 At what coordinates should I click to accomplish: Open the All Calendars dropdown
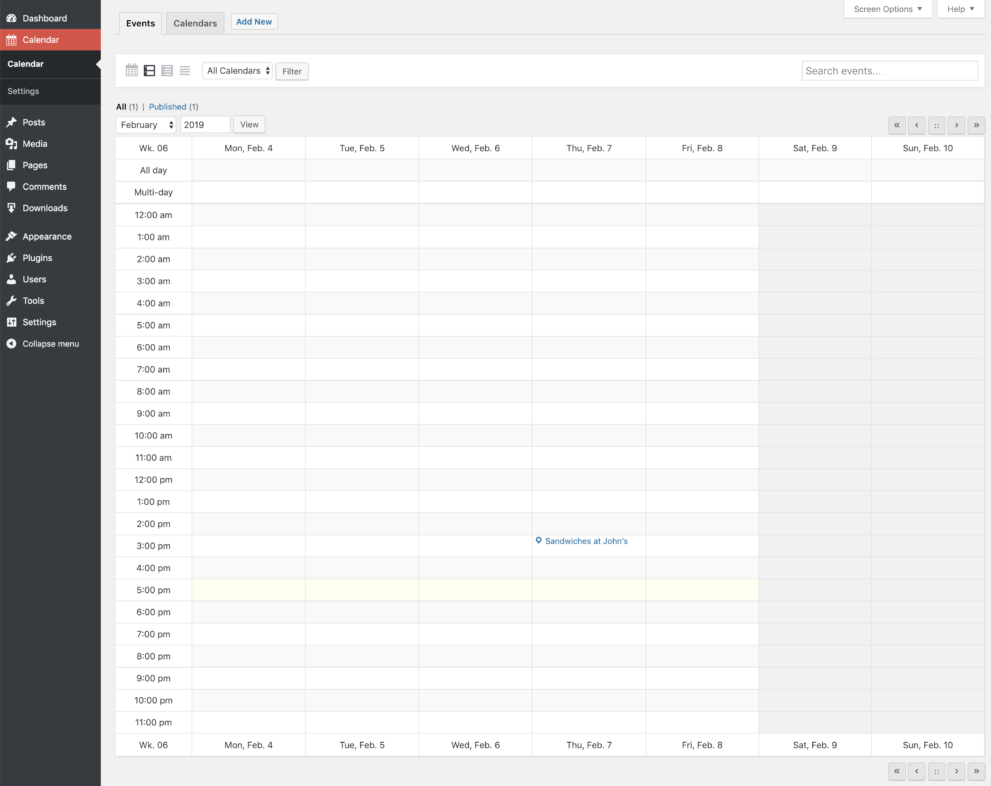click(x=238, y=71)
